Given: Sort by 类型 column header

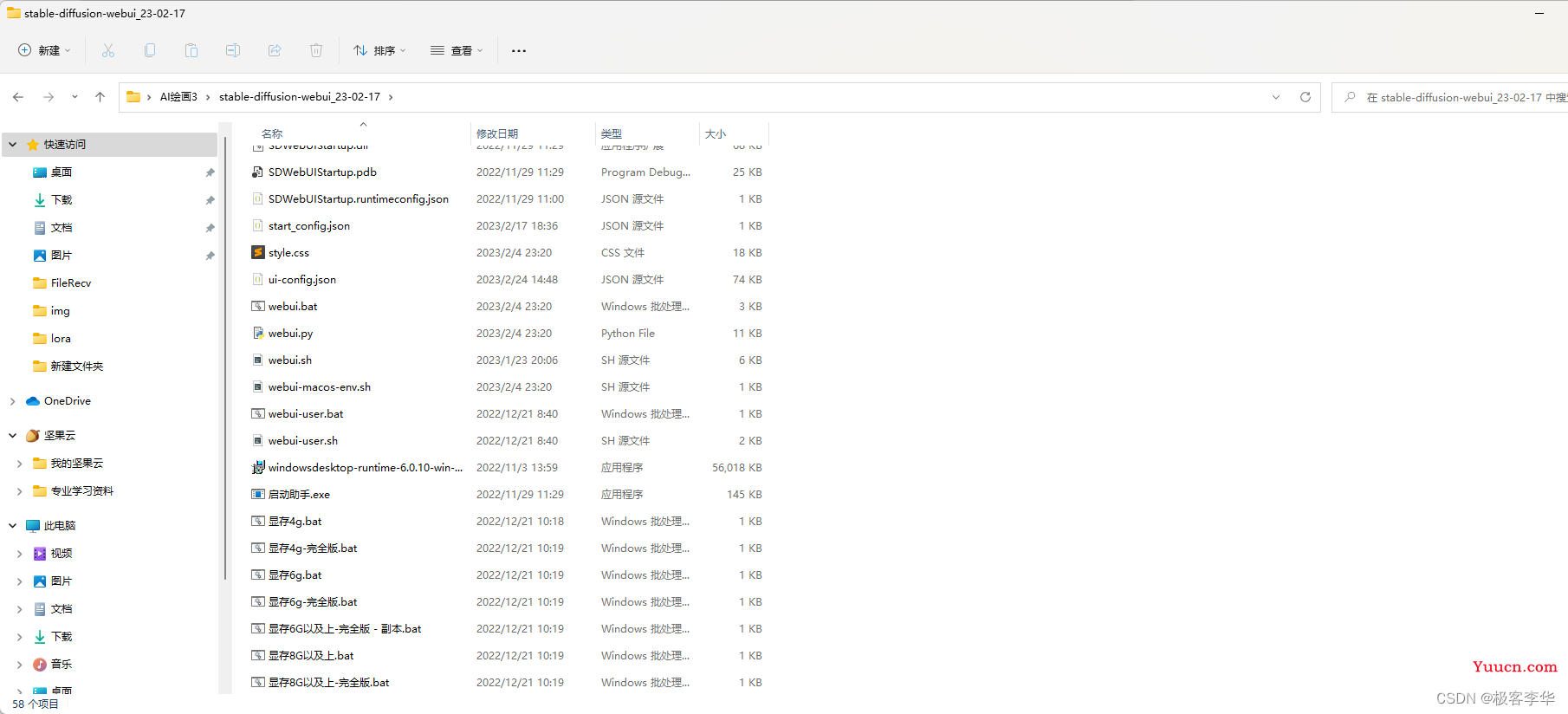Looking at the screenshot, I should [x=612, y=133].
